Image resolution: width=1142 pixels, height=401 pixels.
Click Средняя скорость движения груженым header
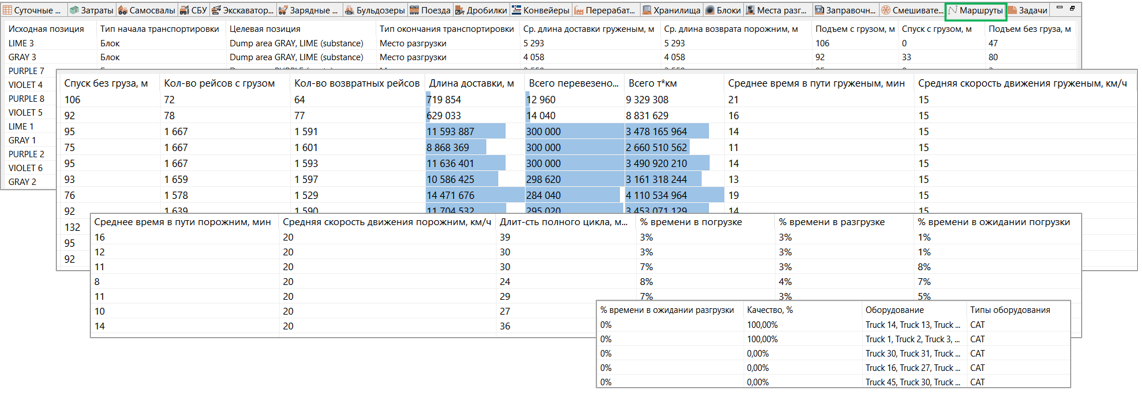(1025, 84)
